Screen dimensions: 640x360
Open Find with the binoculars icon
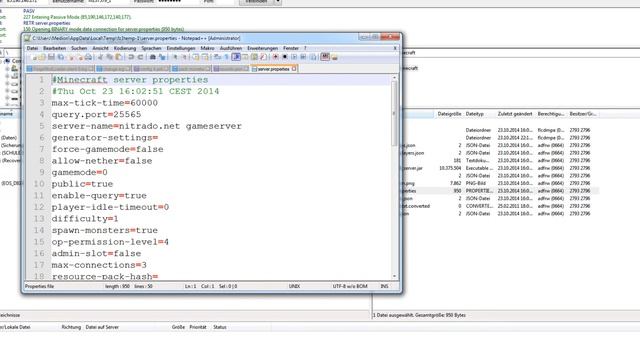153,57
